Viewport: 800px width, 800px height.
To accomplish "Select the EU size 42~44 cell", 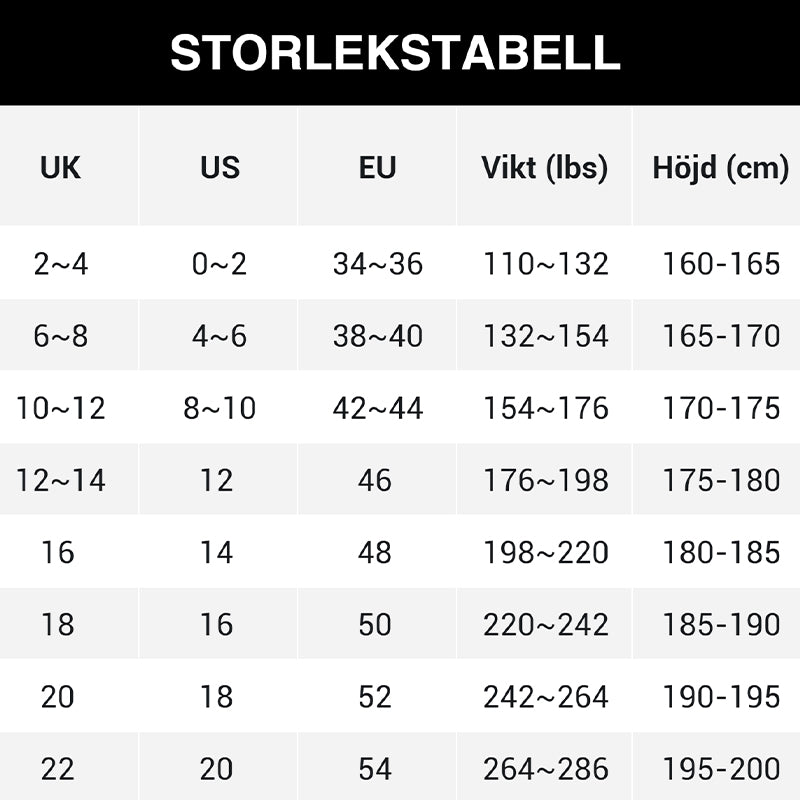I will (x=377, y=408).
